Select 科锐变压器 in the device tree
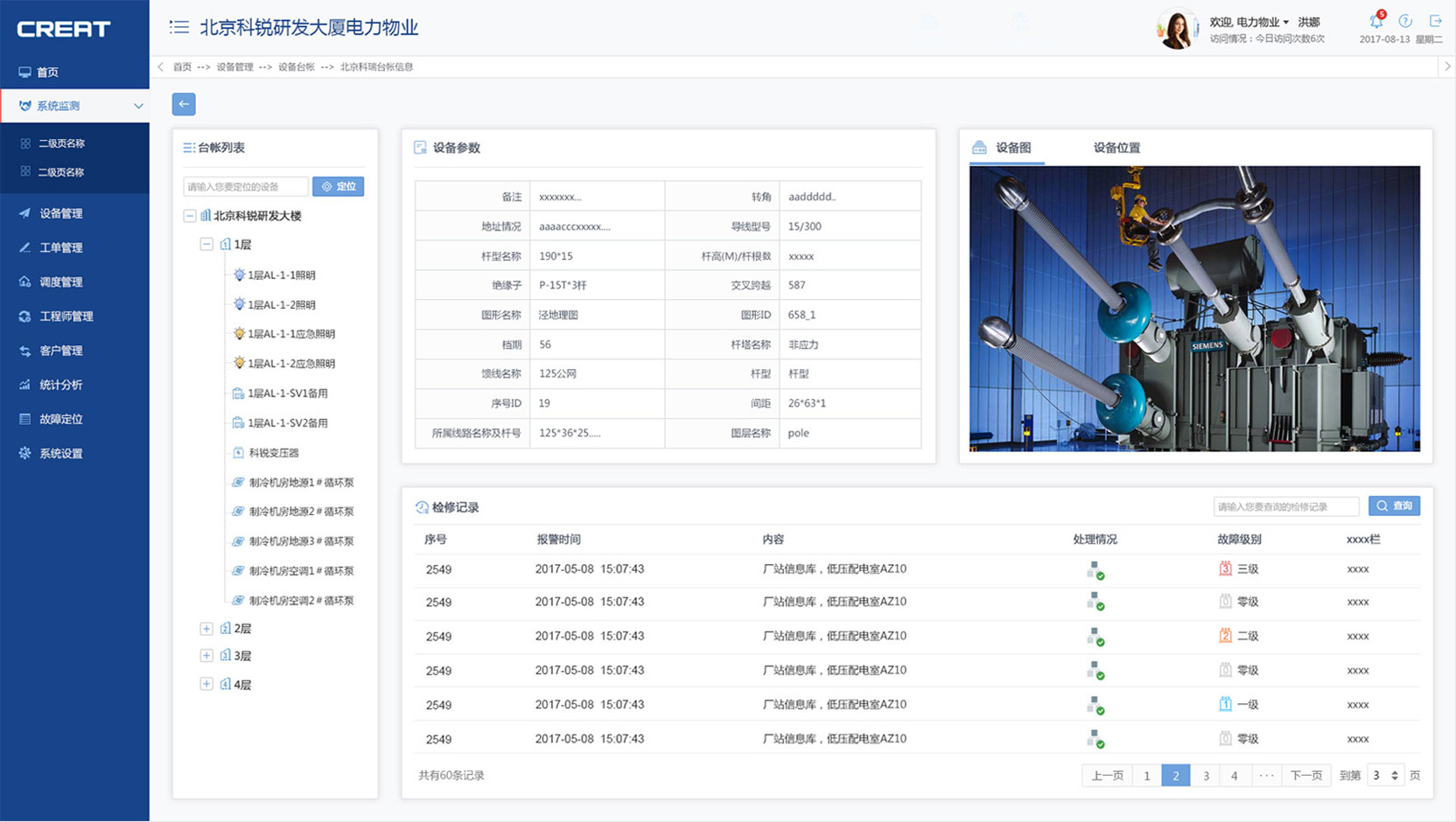 (273, 453)
